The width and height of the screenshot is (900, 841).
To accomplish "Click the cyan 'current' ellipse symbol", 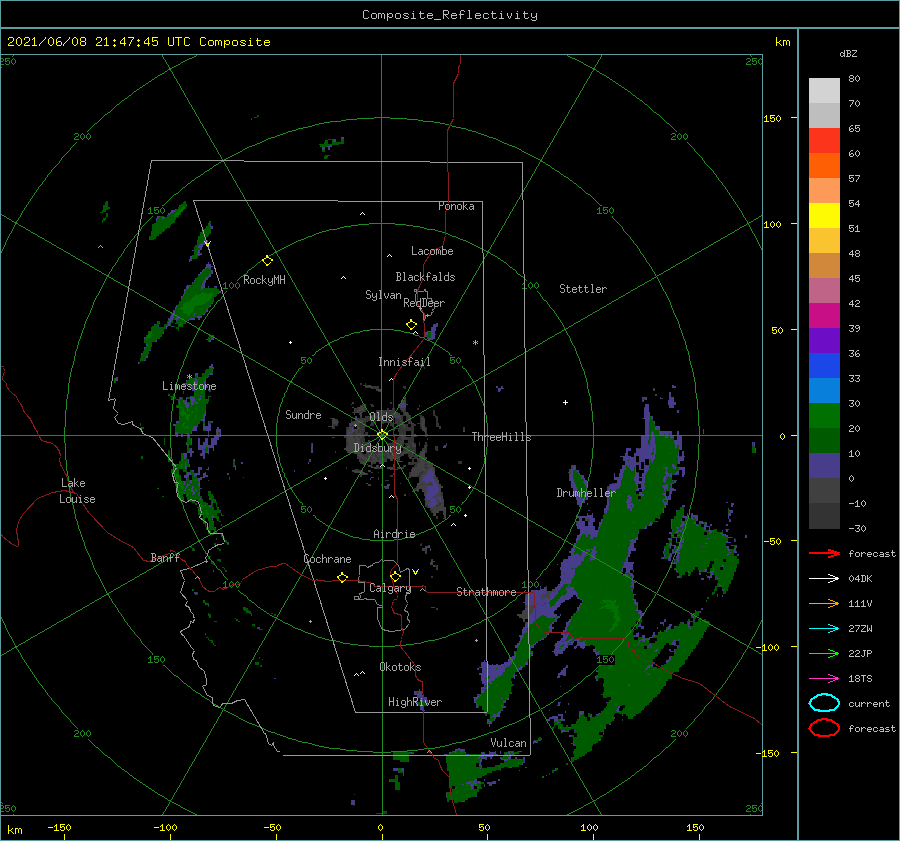I will point(824,703).
